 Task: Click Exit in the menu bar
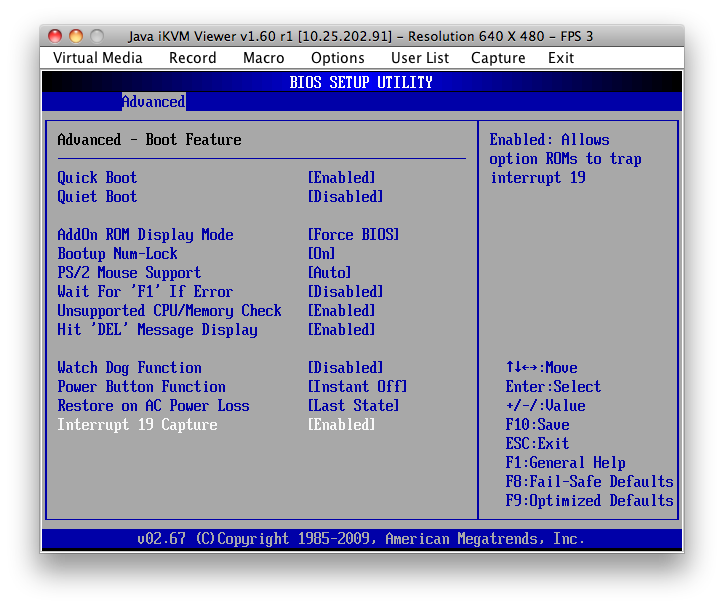[561, 58]
